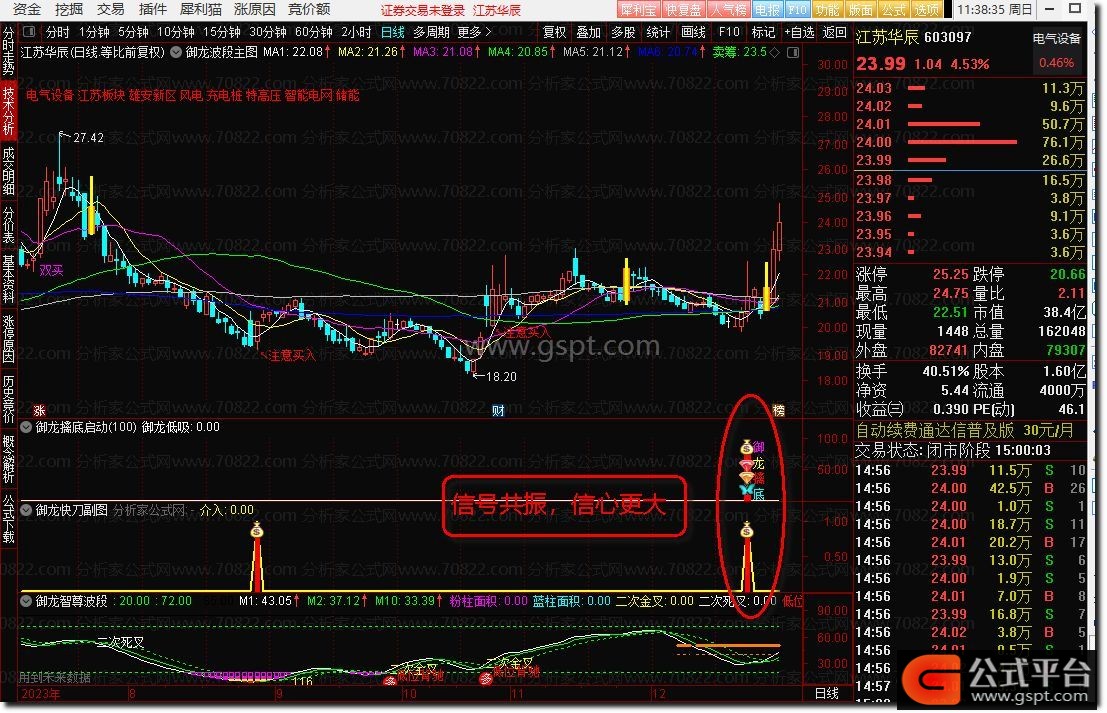Open the 挖掘 menu
Screen dimensions: 1107x713
[69, 9]
